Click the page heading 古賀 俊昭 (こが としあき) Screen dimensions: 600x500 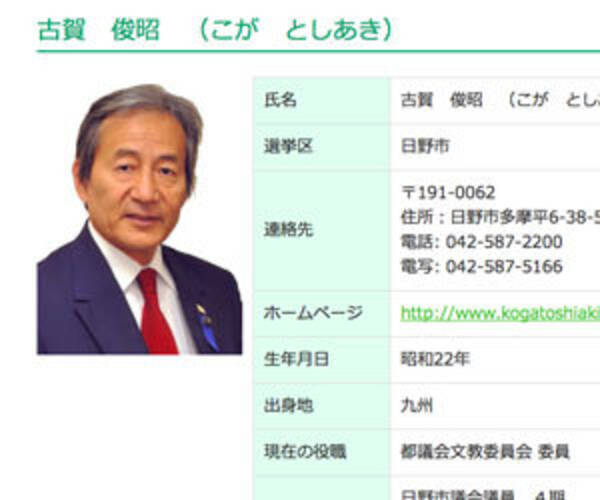point(215,30)
